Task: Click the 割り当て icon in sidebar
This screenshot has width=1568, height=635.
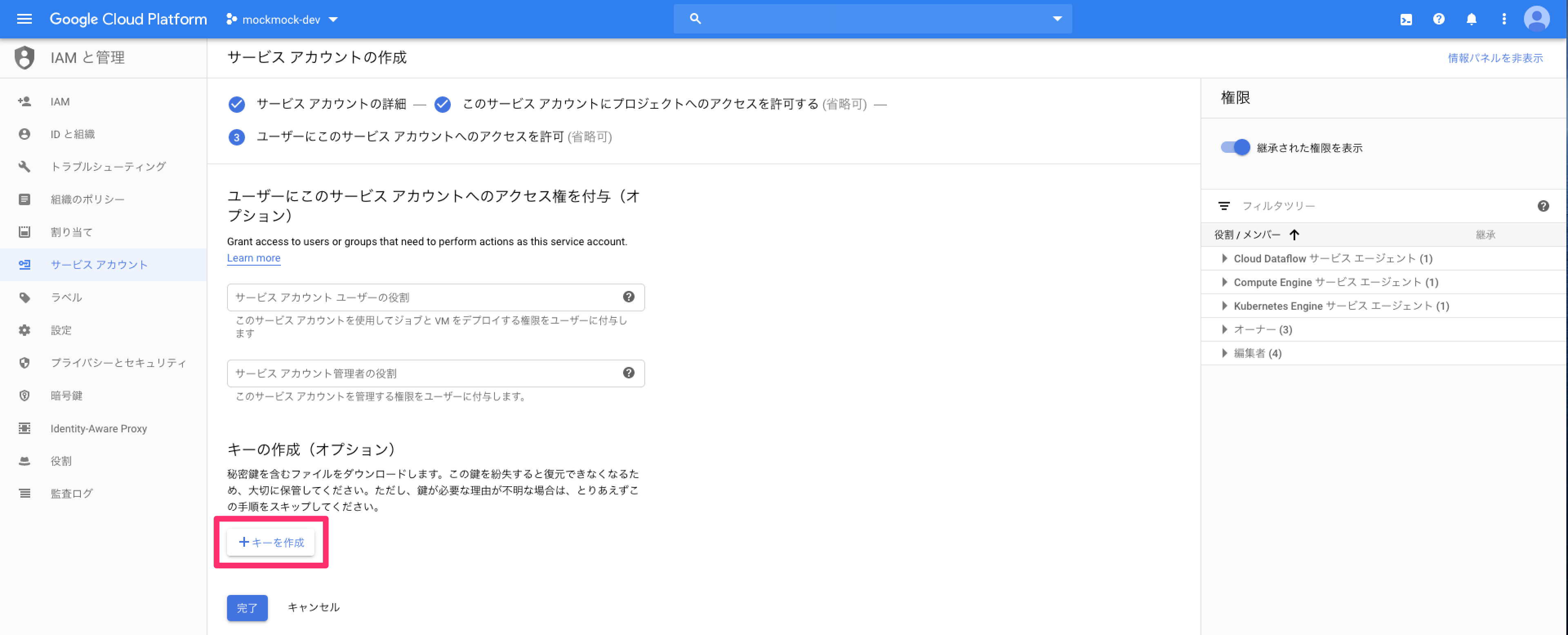Action: point(24,232)
